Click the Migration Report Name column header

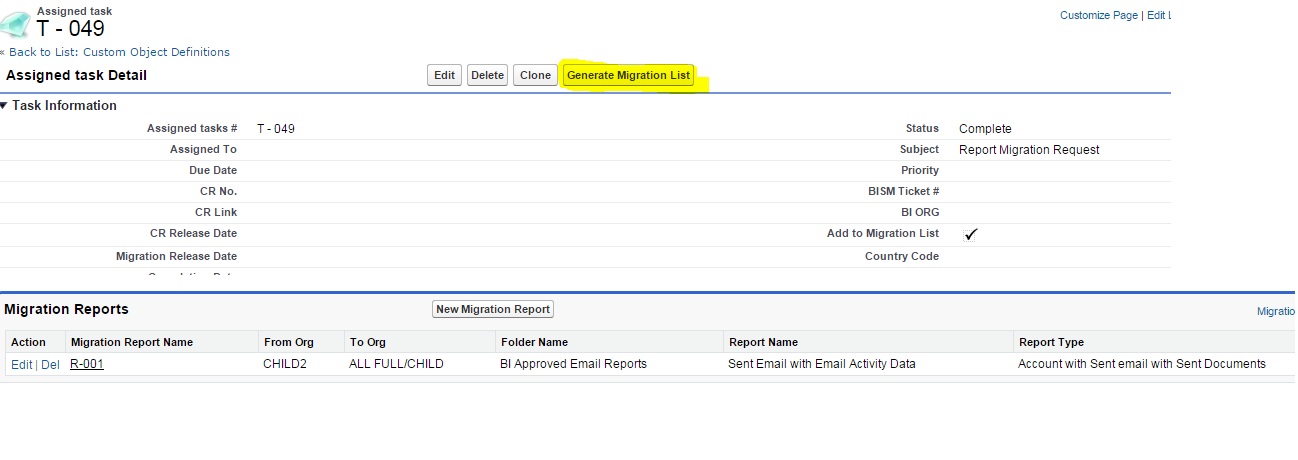(x=132, y=342)
